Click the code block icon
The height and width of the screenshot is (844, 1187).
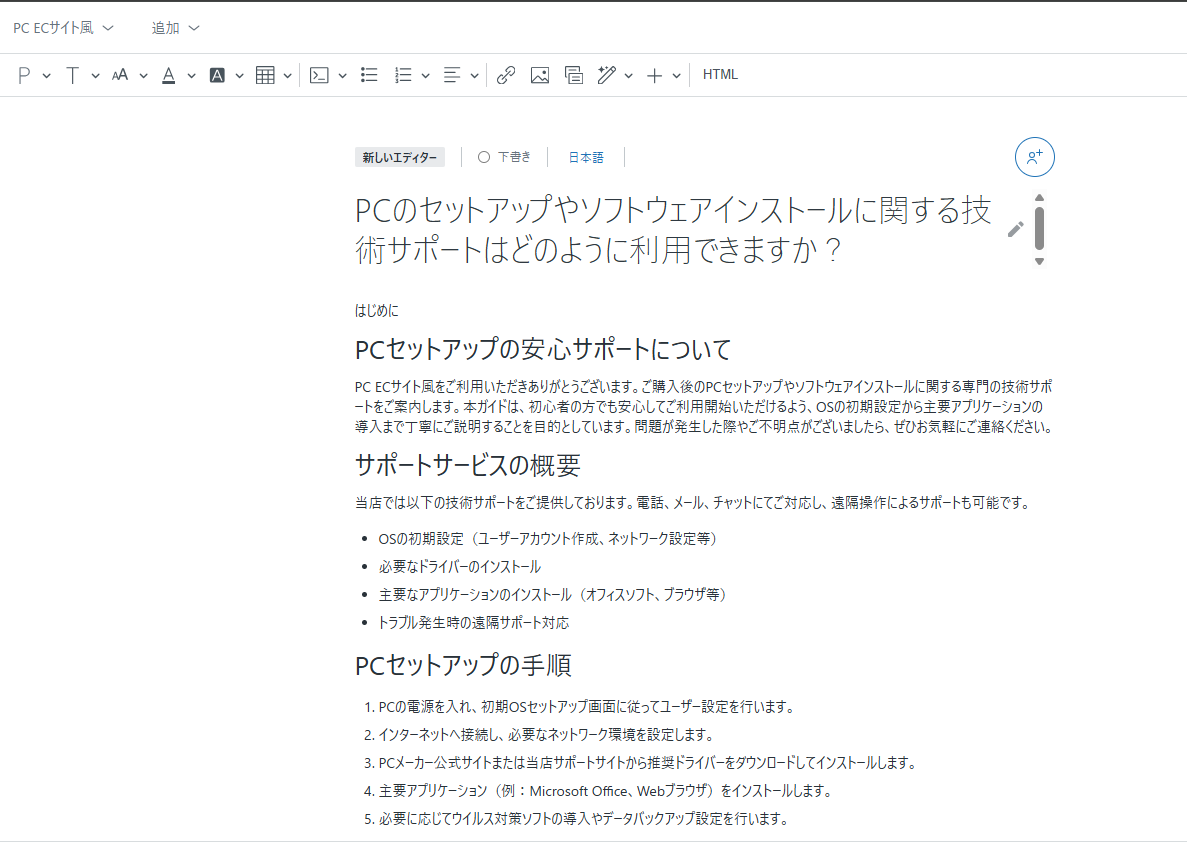click(x=319, y=75)
